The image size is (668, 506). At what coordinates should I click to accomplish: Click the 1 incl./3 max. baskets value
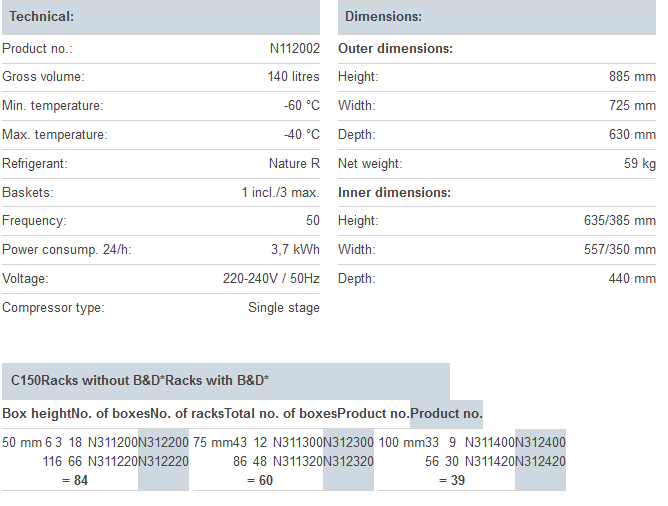click(x=280, y=192)
